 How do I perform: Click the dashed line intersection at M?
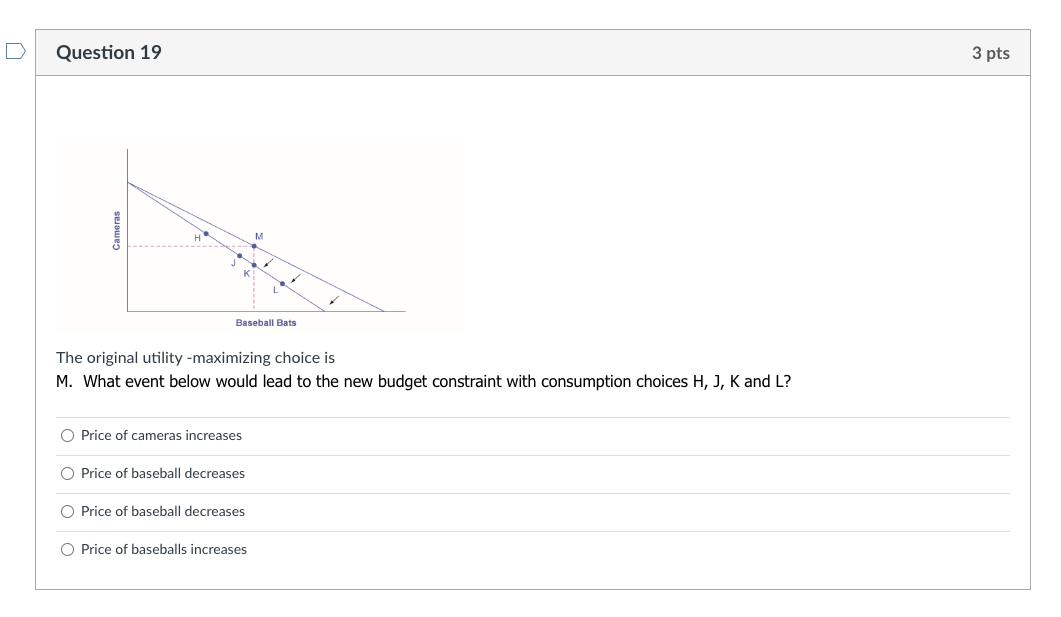[x=254, y=246]
